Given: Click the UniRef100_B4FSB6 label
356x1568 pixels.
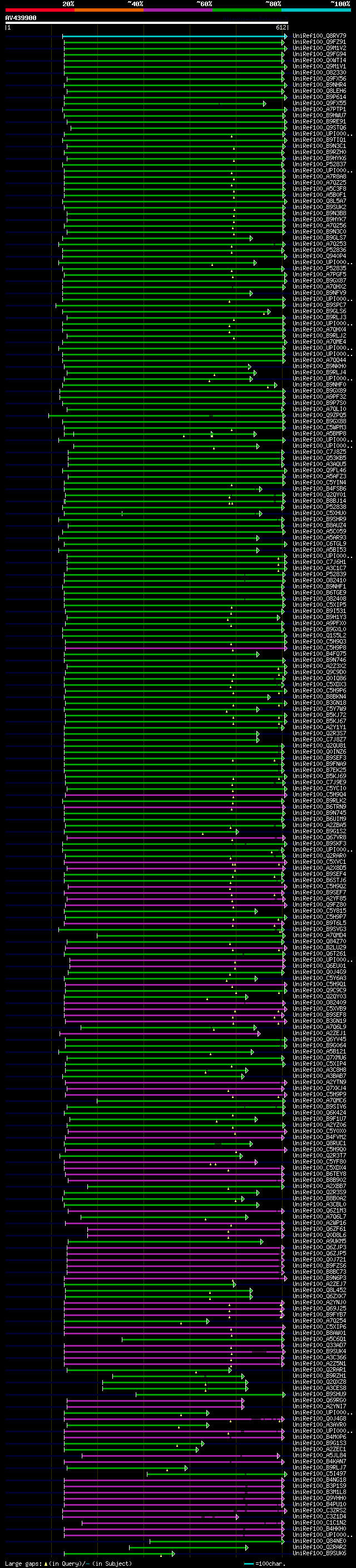Looking at the screenshot, I should (x=319, y=489).
